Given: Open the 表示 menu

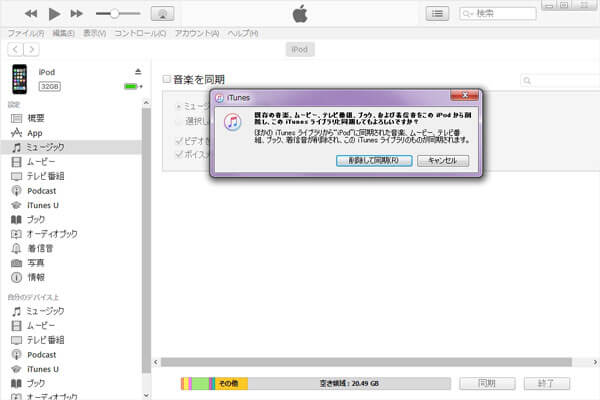Looking at the screenshot, I should point(95,34).
